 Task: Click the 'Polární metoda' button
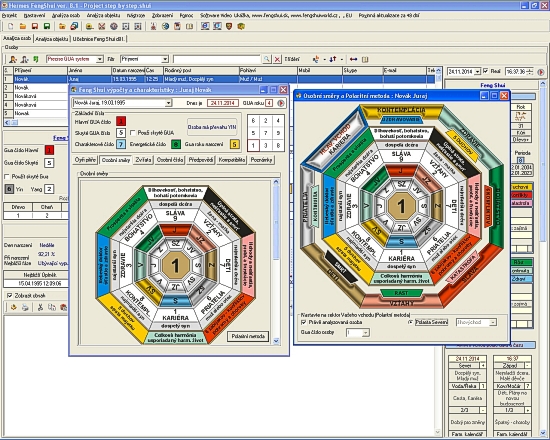pos(248,336)
